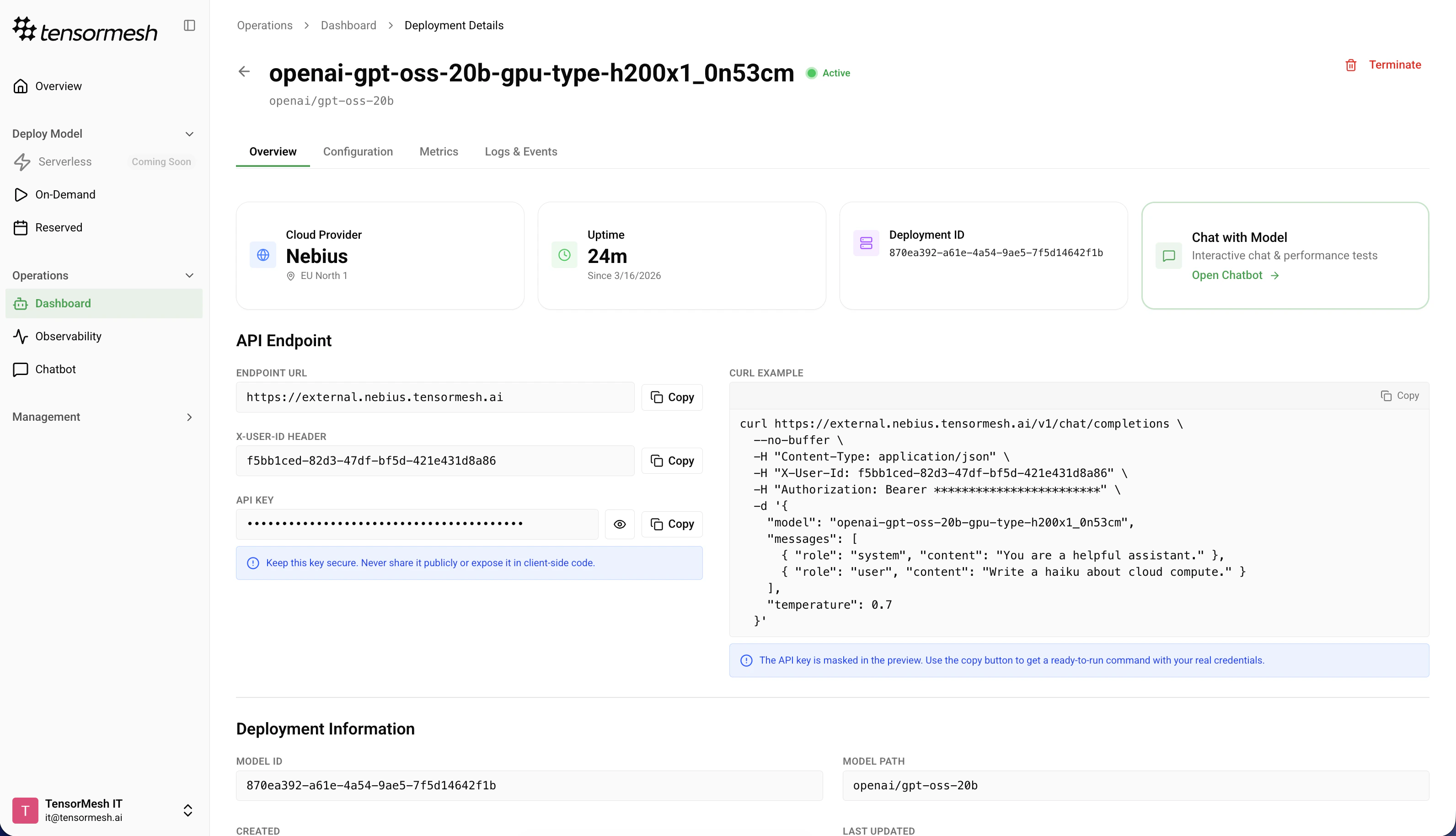
Task: Click the Overview home icon in sidebar
Action: coord(21,86)
